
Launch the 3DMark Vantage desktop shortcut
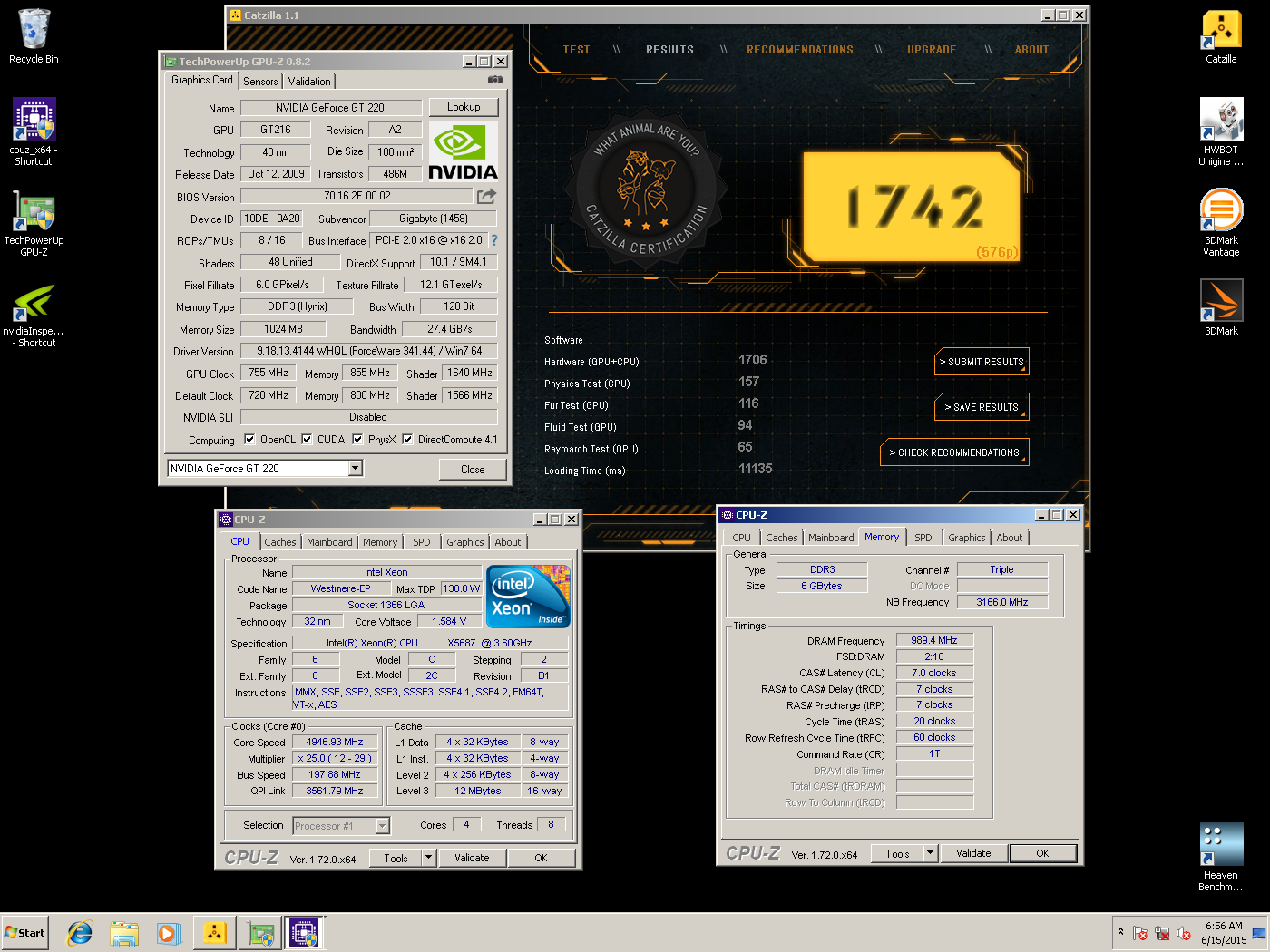pos(1221,222)
